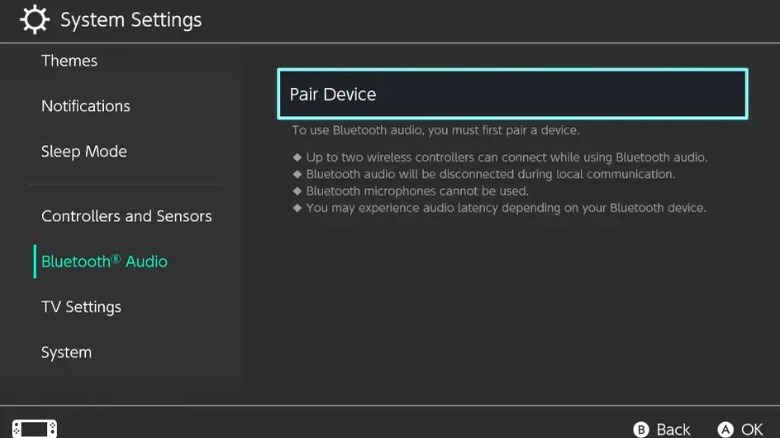This screenshot has width=780, height=438.
Task: Click the Back label in footer
Action: (x=673, y=429)
